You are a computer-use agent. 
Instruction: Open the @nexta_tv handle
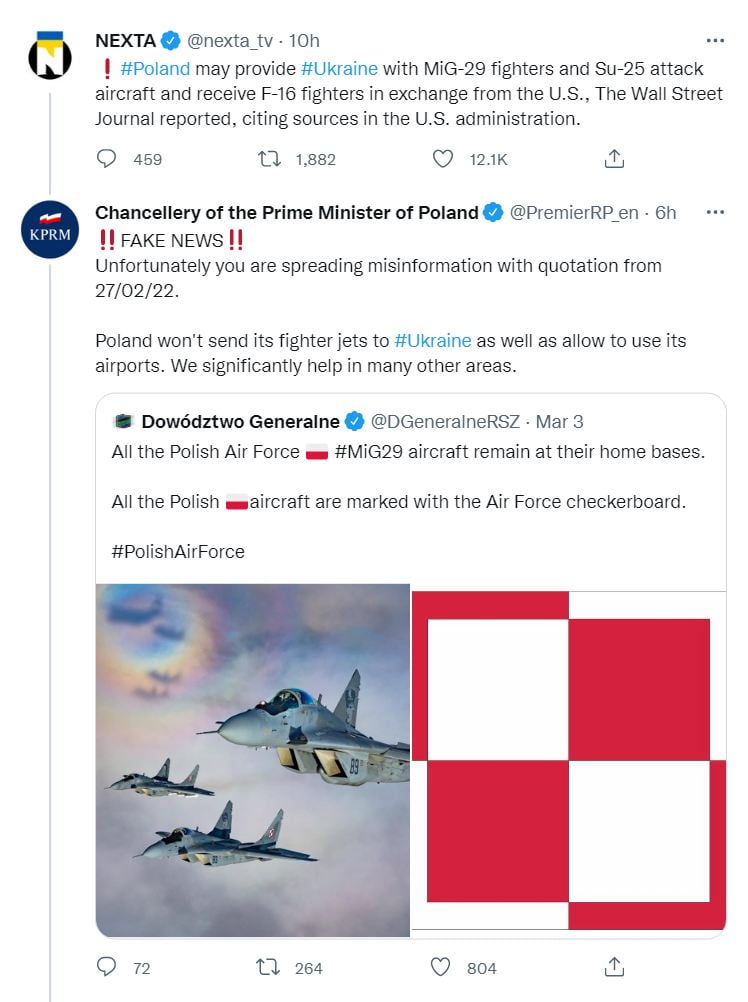pyautogui.click(x=233, y=41)
